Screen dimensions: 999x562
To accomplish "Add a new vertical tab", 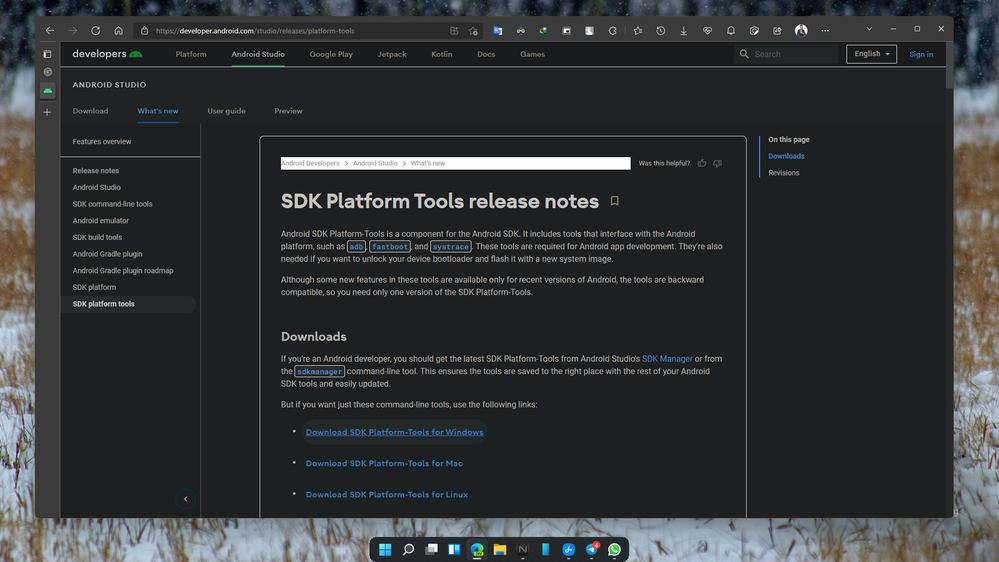I will 47,112.
